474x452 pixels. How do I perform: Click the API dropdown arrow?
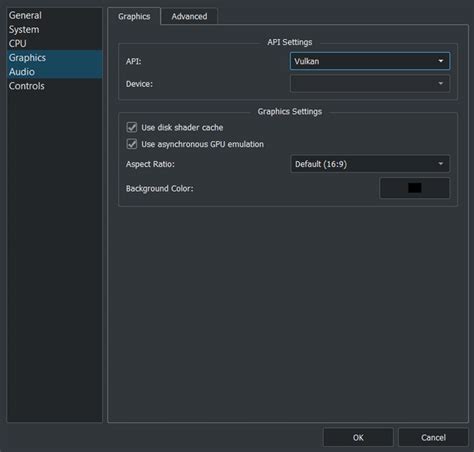441,61
